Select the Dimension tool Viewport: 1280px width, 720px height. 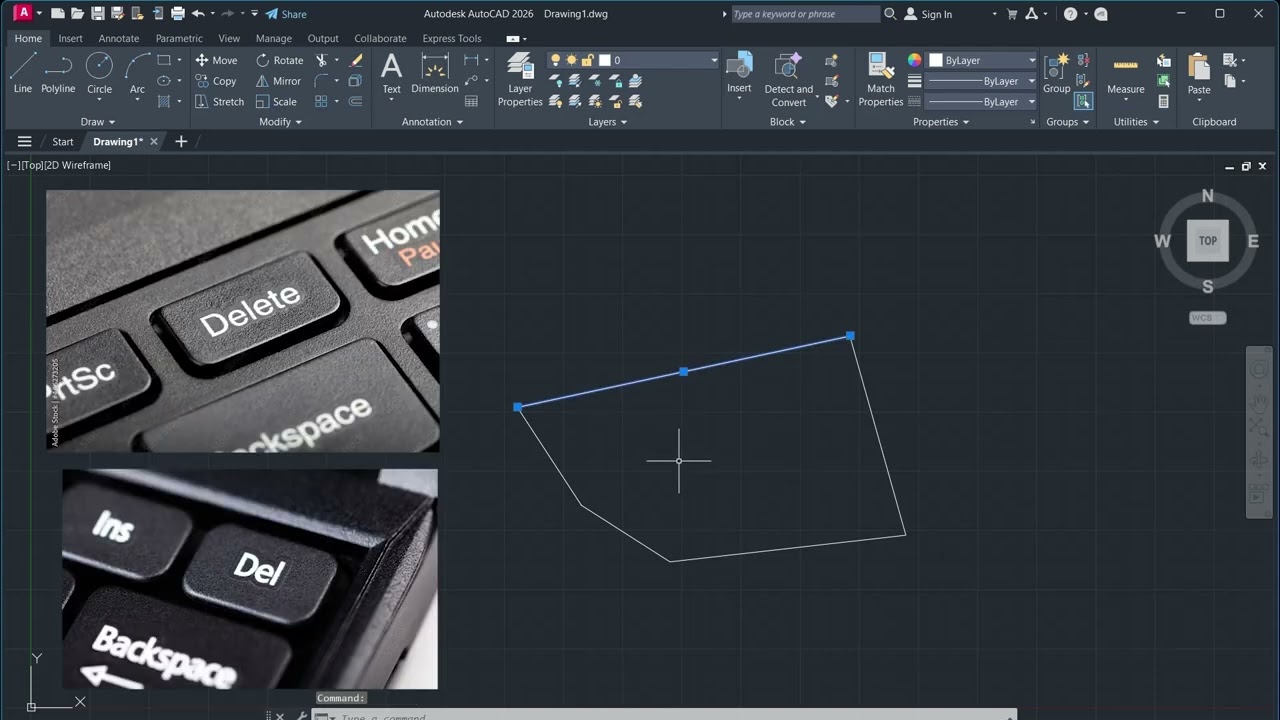pyautogui.click(x=435, y=74)
